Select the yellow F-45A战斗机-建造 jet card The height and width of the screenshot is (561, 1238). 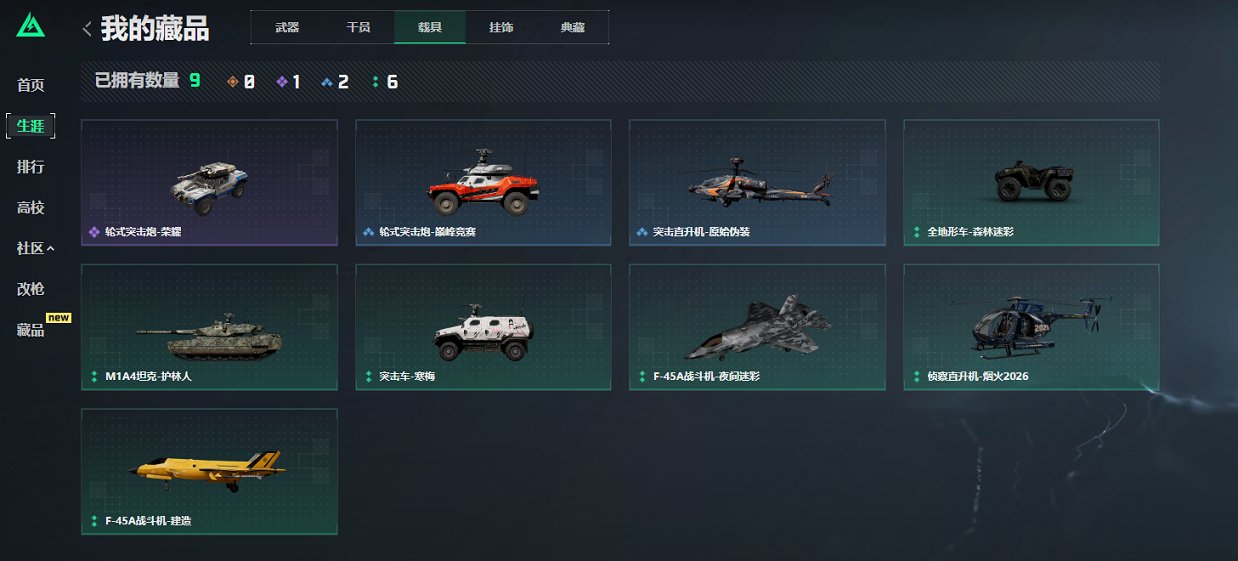(209, 471)
